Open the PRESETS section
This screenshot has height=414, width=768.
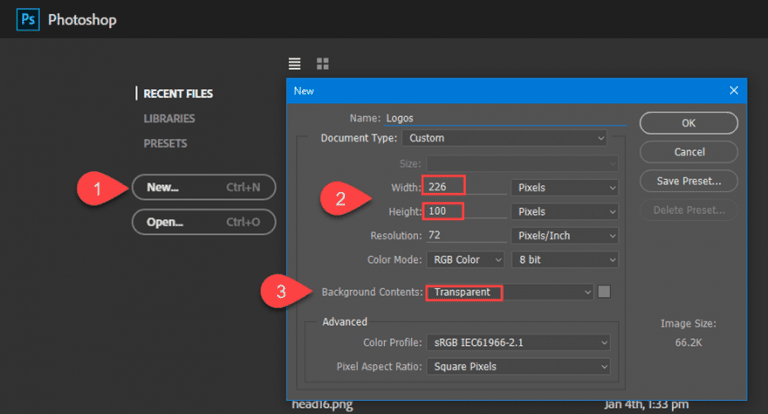point(165,144)
